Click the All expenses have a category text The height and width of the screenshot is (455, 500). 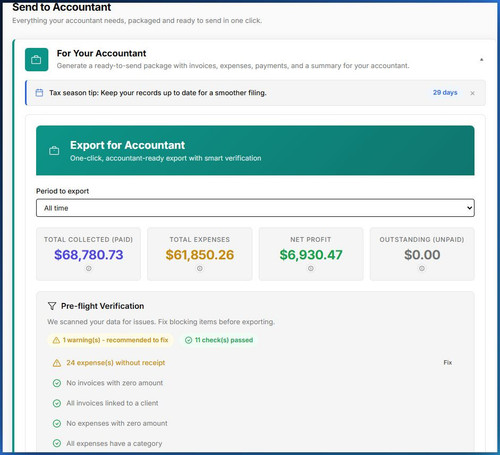[x=114, y=444]
